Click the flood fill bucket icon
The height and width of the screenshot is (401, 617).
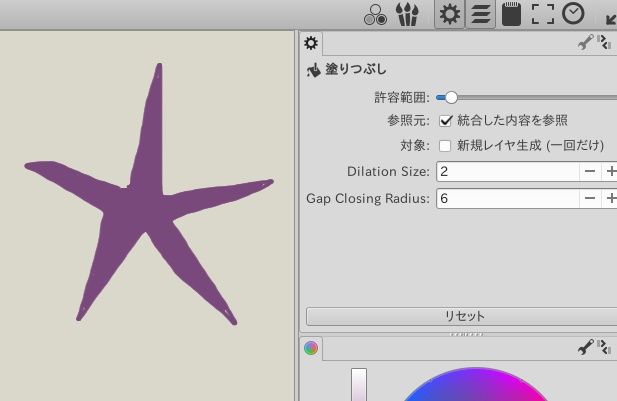pos(314,70)
